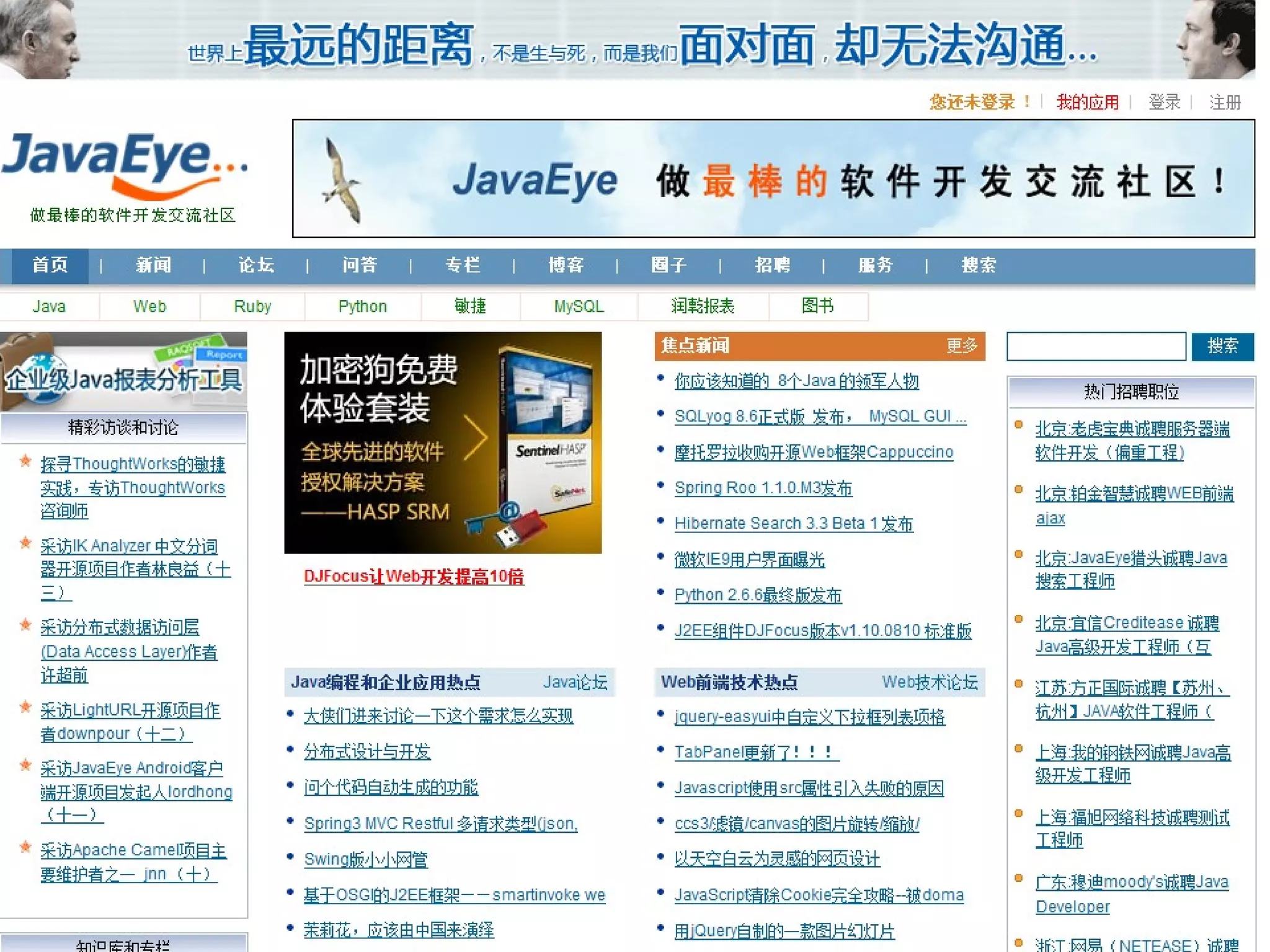Open the Spring Roo 1.1.0.M3 news link

(763, 488)
